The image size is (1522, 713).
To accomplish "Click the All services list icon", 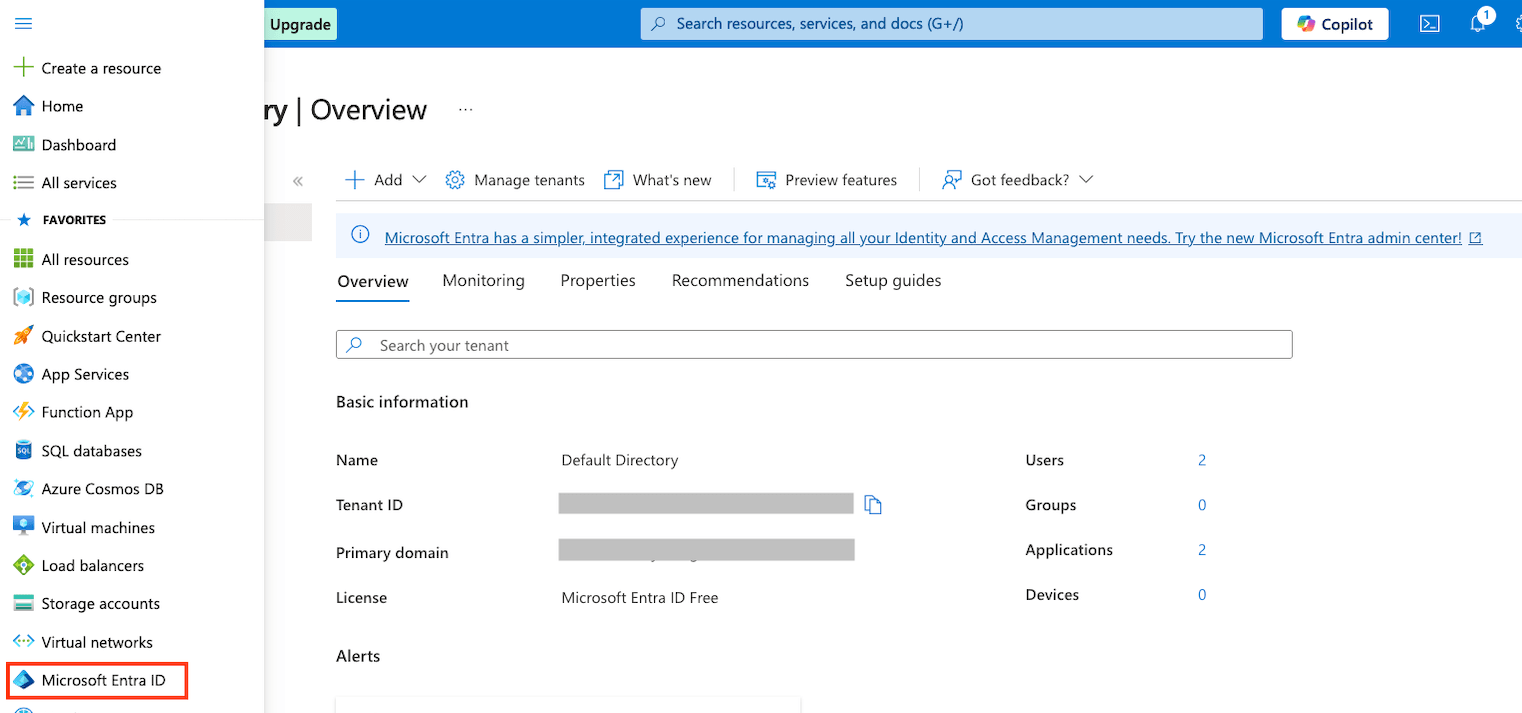I will click(23, 183).
